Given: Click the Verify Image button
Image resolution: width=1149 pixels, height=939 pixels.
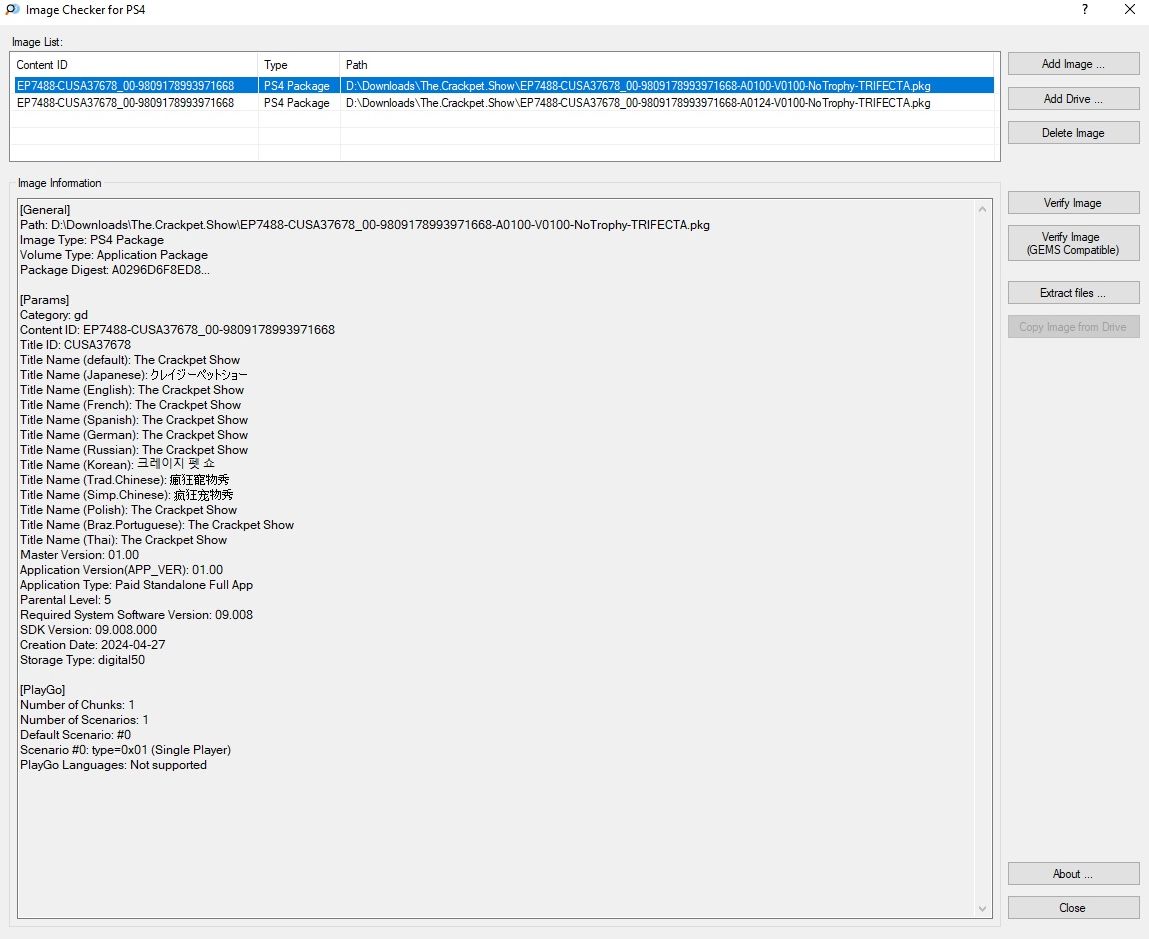Looking at the screenshot, I should coord(1073,203).
